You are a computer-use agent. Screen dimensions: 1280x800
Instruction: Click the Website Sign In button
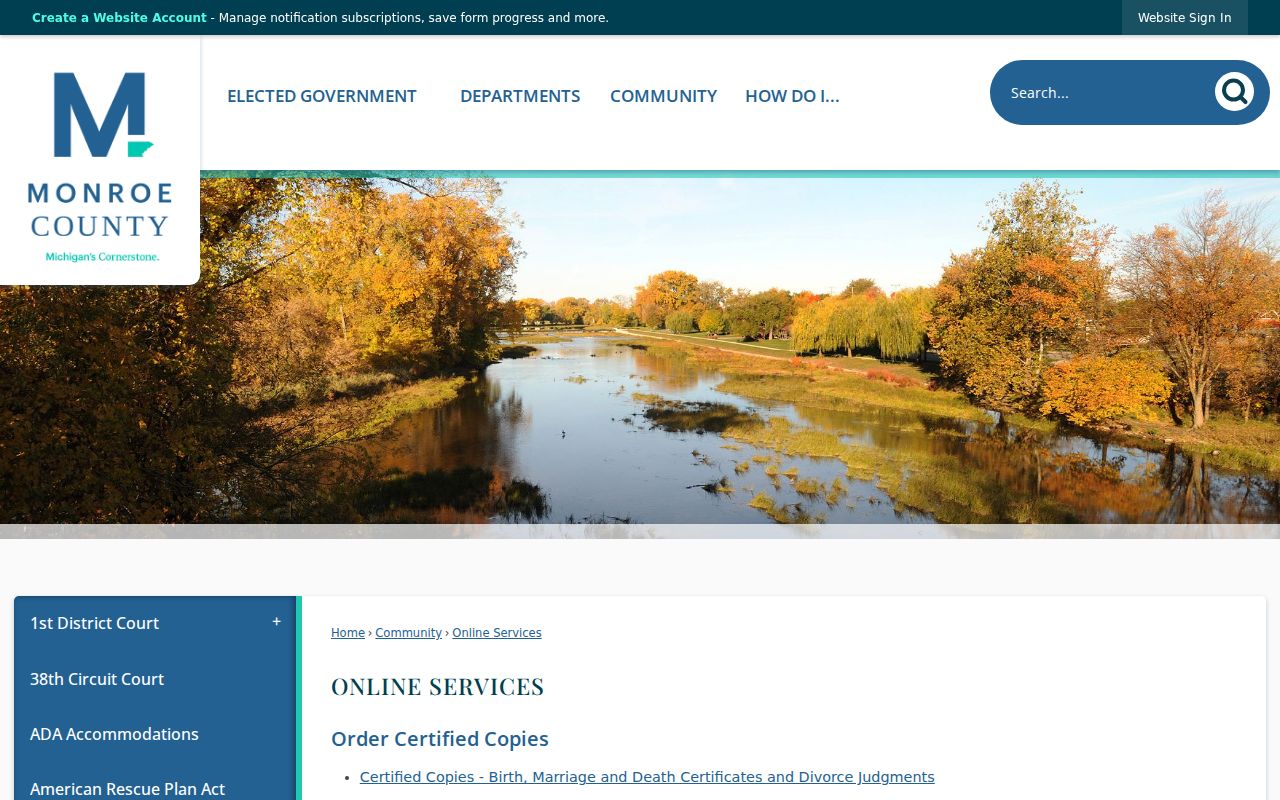[x=1185, y=18]
